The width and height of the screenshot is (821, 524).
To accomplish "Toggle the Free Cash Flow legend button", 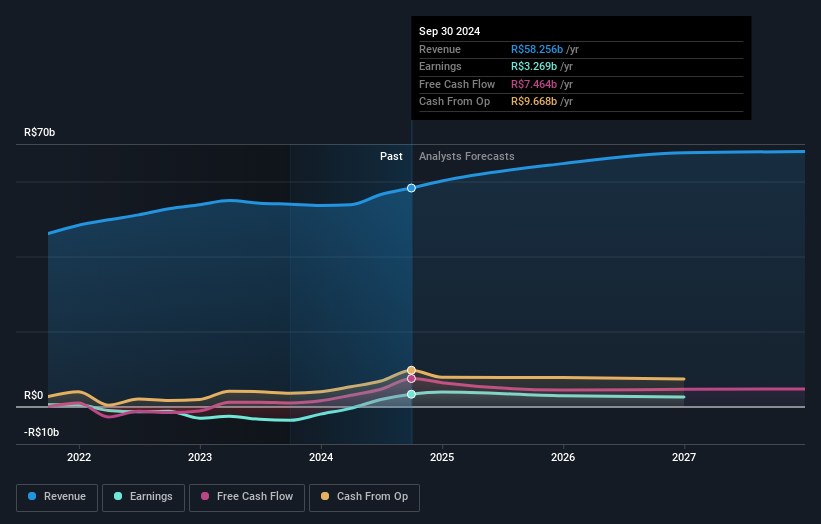I will click(x=247, y=497).
